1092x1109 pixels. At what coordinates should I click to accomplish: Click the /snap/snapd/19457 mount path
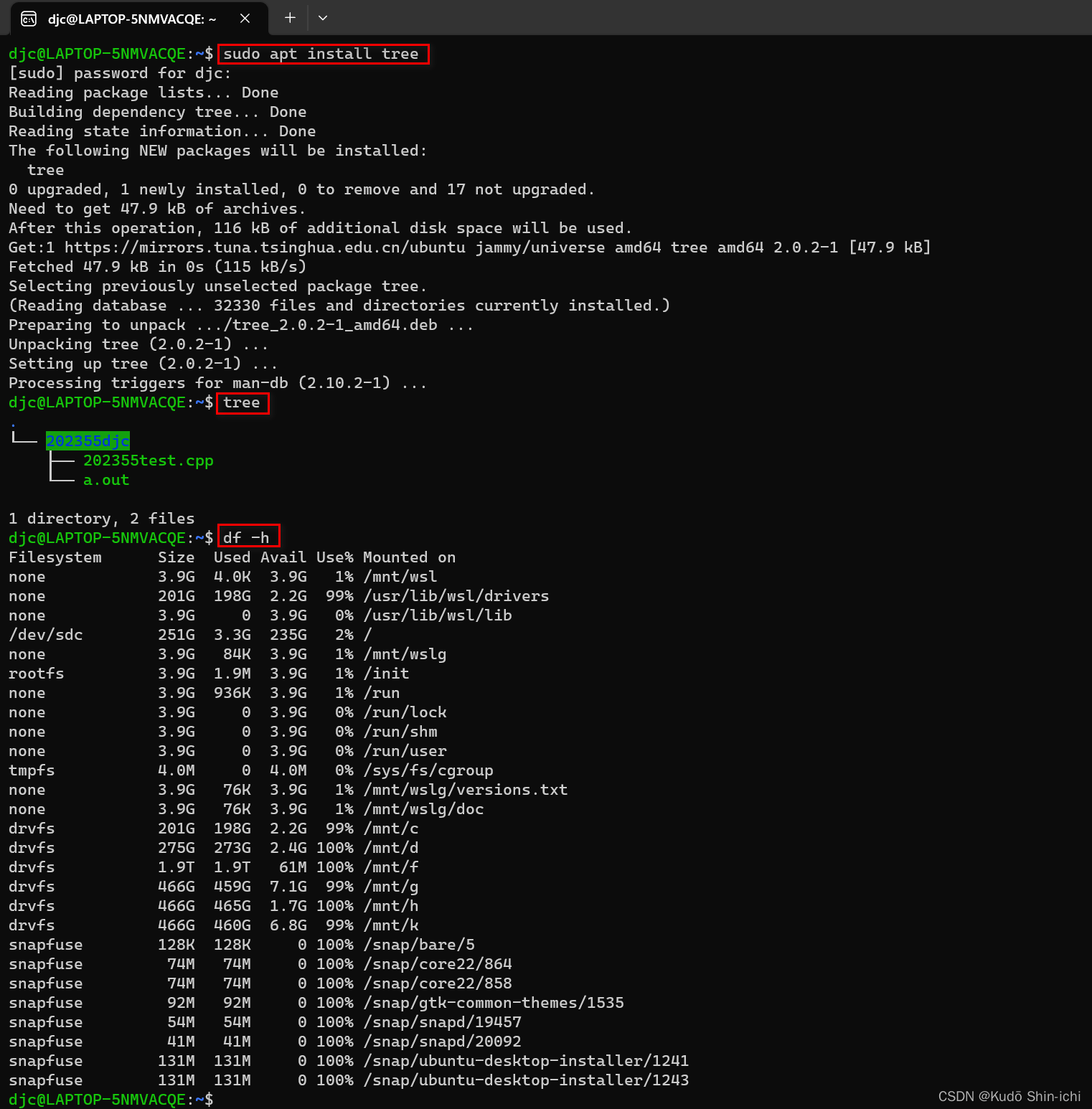click(442, 1022)
